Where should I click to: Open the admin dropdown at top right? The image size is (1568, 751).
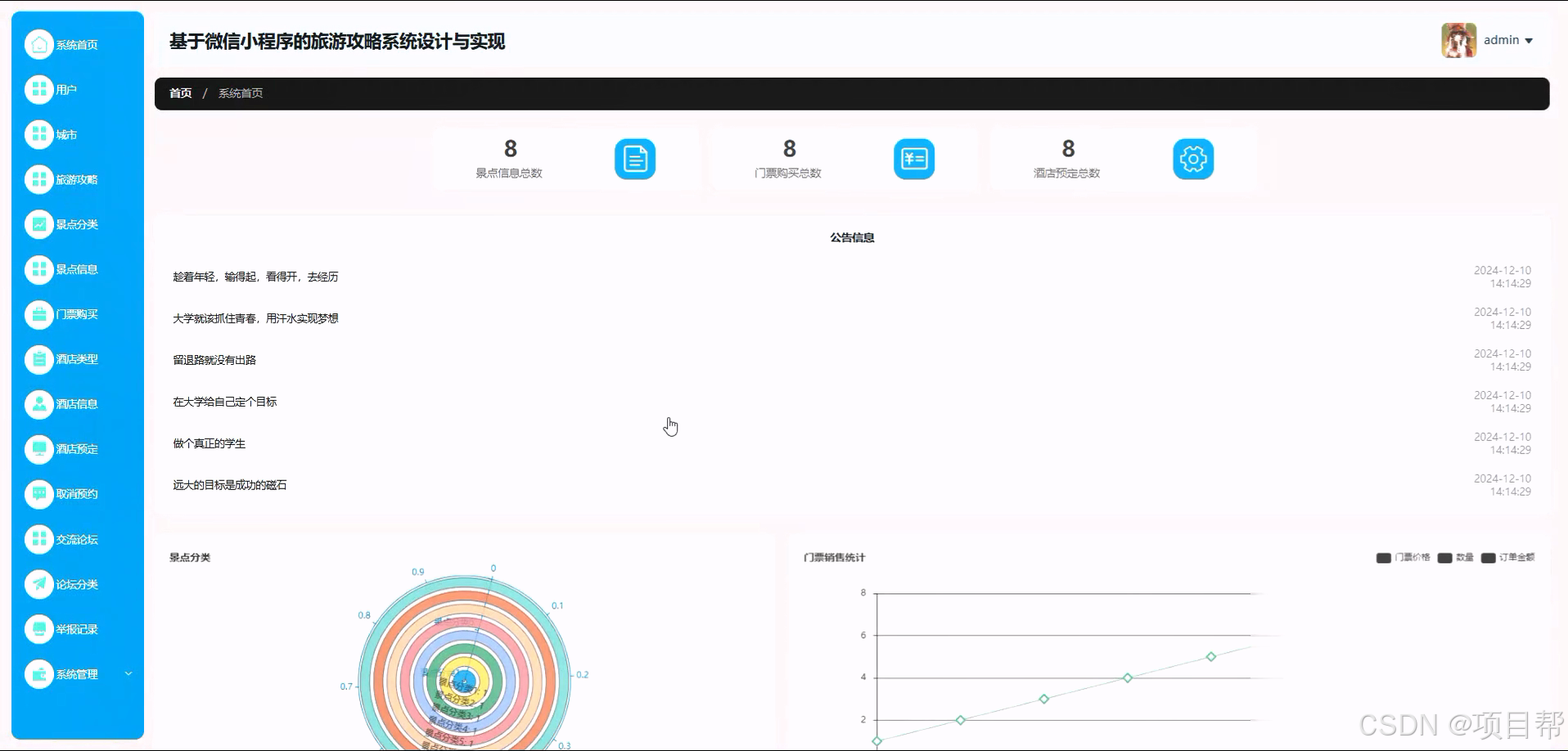(x=1507, y=39)
